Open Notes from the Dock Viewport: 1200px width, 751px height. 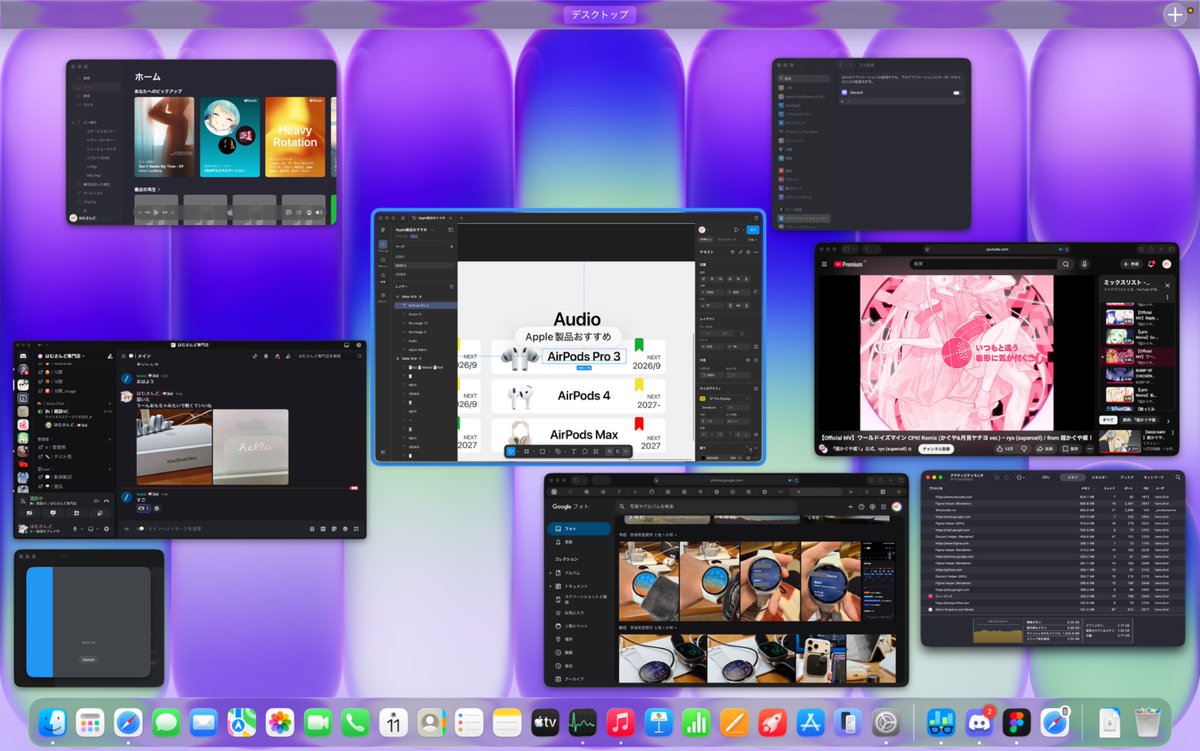click(508, 722)
